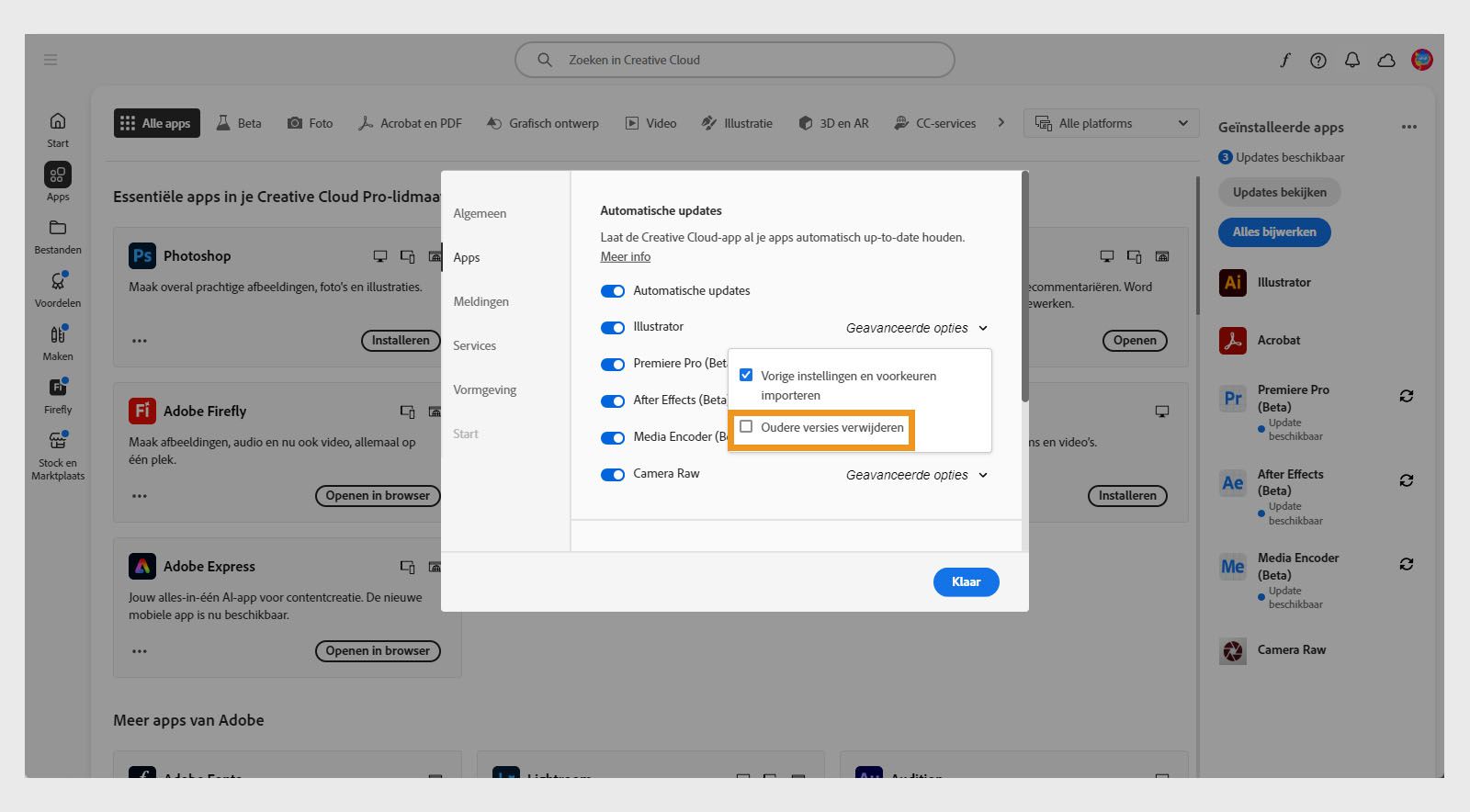Open Bestanden folder icon in sidebar
Screen dimensions: 1470x812
click(x=58, y=227)
